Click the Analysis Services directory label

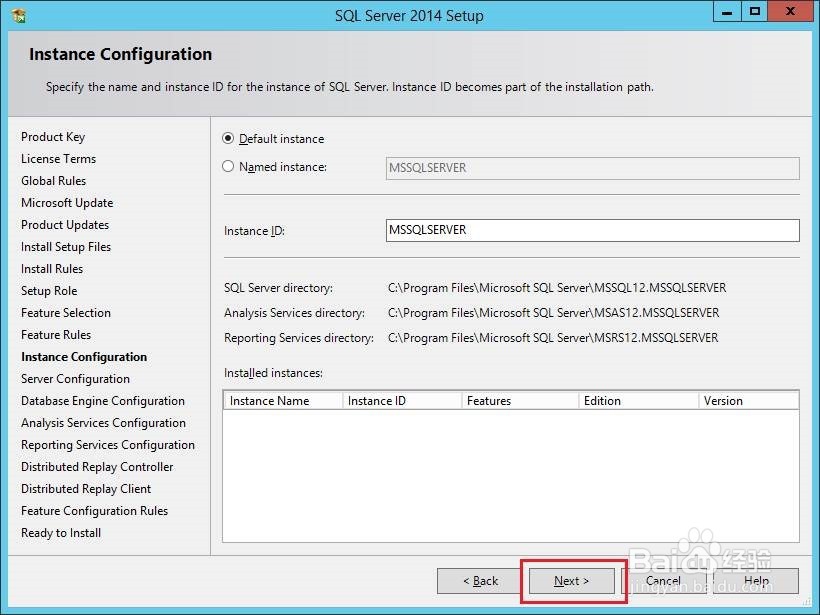tap(294, 313)
